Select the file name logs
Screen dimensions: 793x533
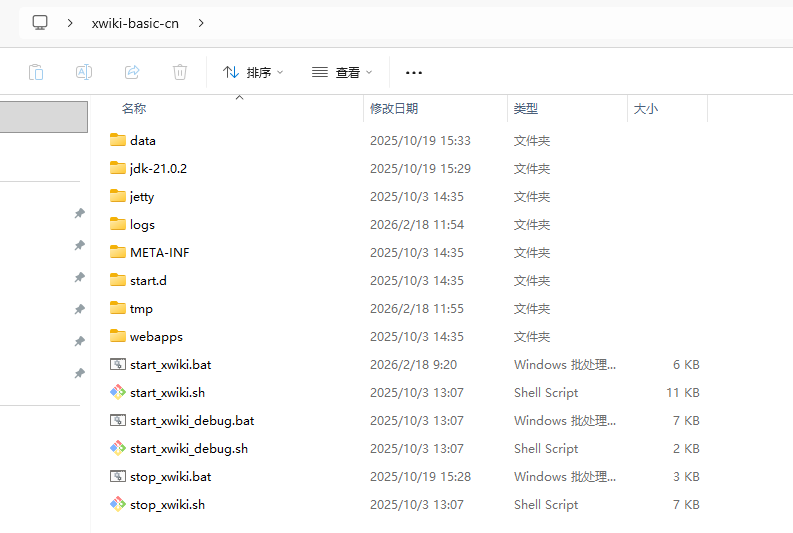point(142,225)
